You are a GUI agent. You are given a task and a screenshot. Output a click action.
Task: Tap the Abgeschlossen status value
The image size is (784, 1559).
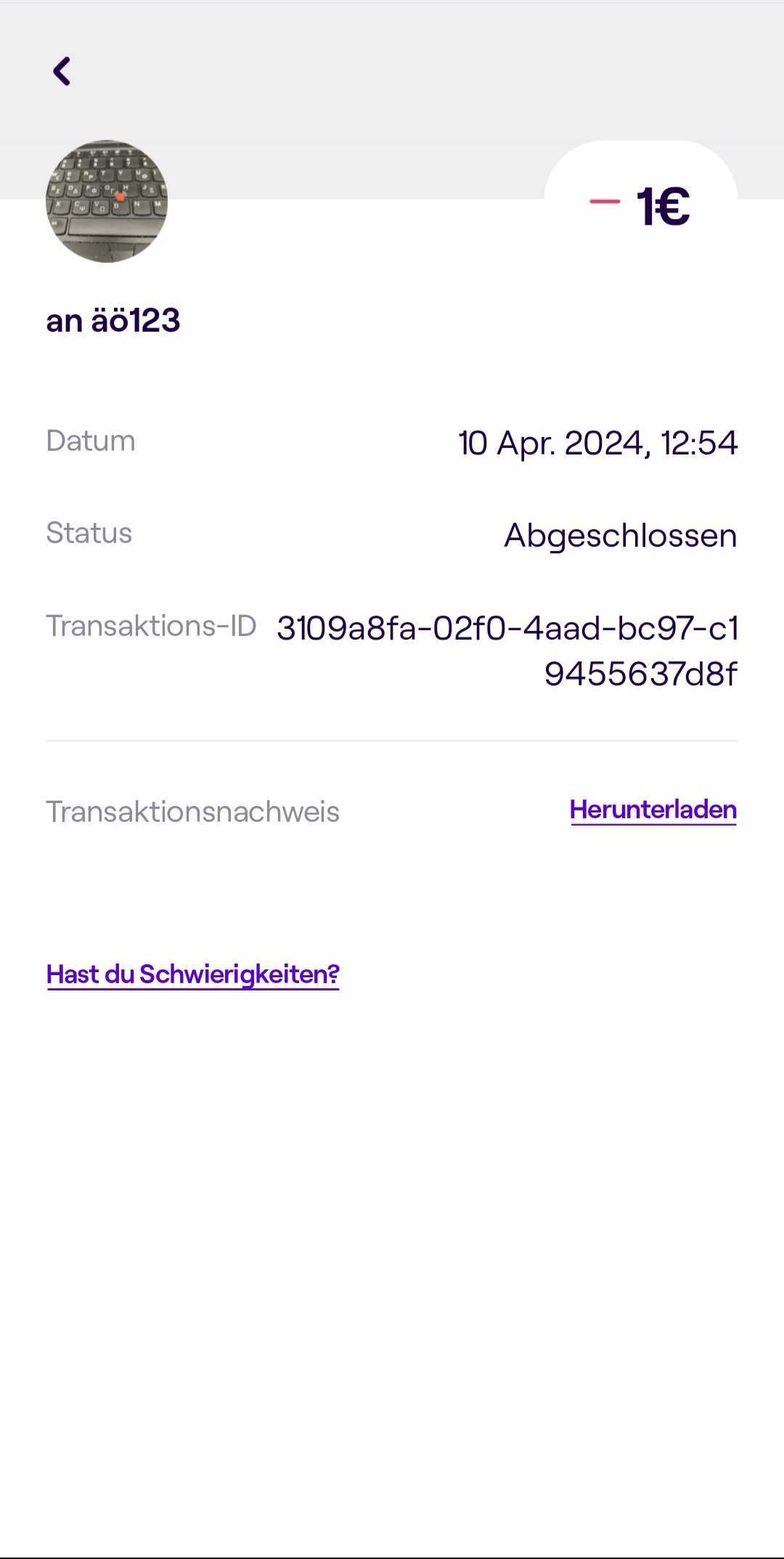[621, 535]
